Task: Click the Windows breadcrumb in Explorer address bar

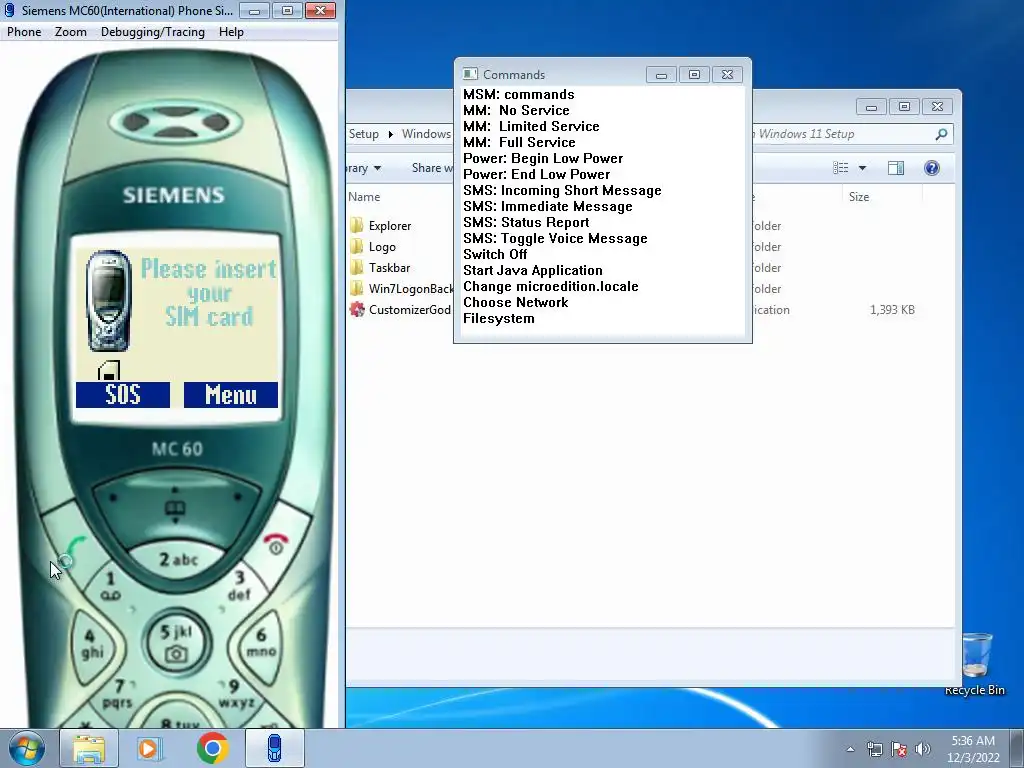Action: (426, 134)
